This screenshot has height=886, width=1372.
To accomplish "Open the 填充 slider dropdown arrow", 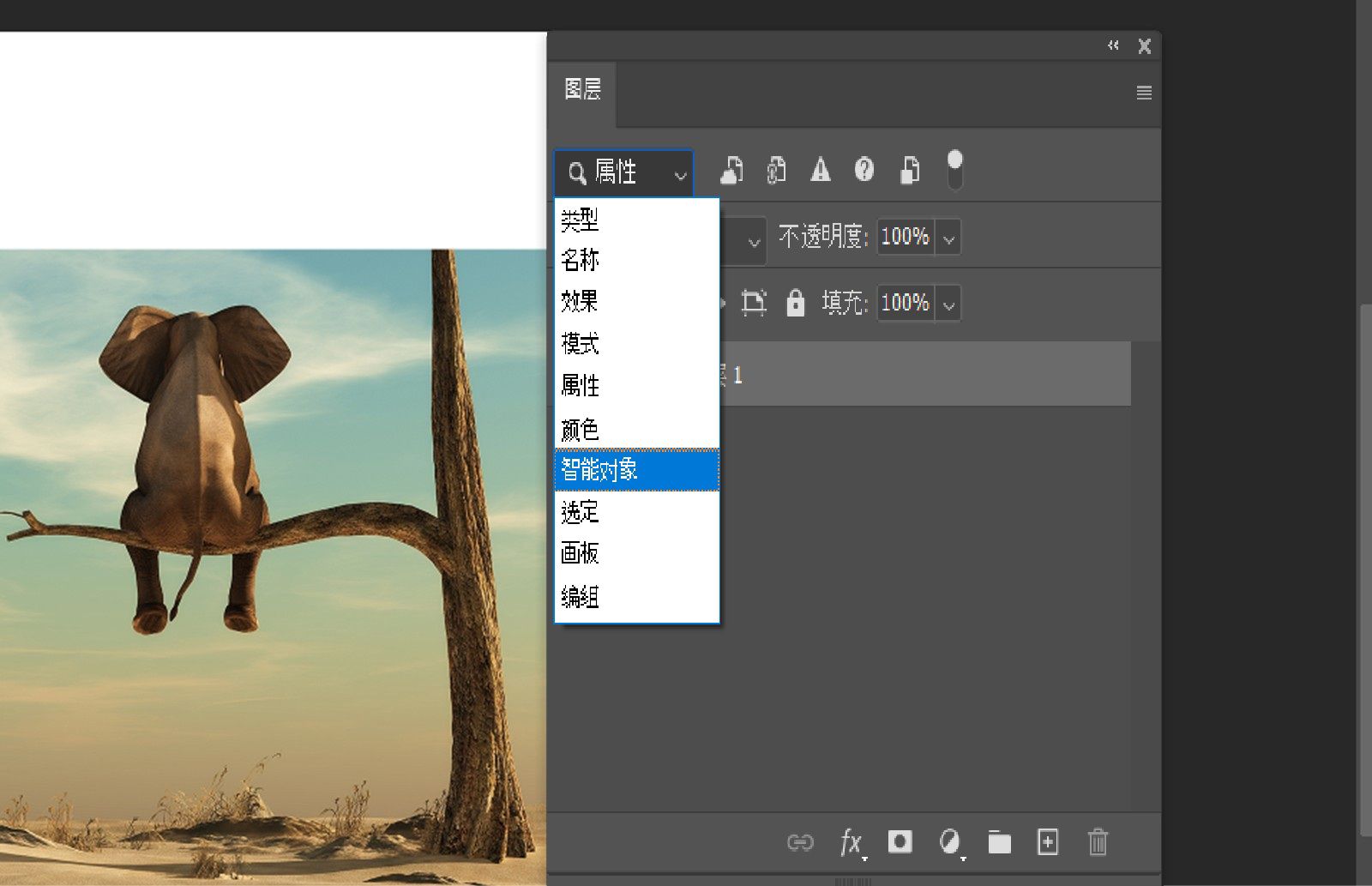I will (x=948, y=304).
